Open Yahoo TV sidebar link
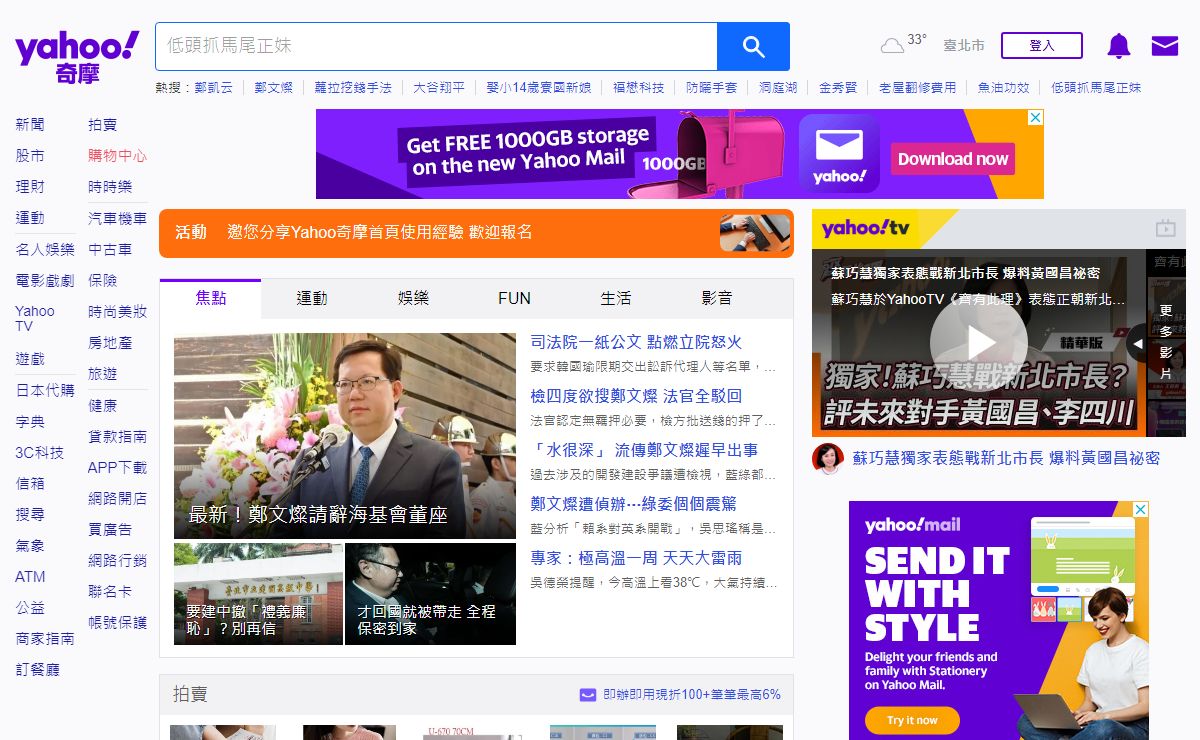1200x740 pixels. [x=35, y=318]
